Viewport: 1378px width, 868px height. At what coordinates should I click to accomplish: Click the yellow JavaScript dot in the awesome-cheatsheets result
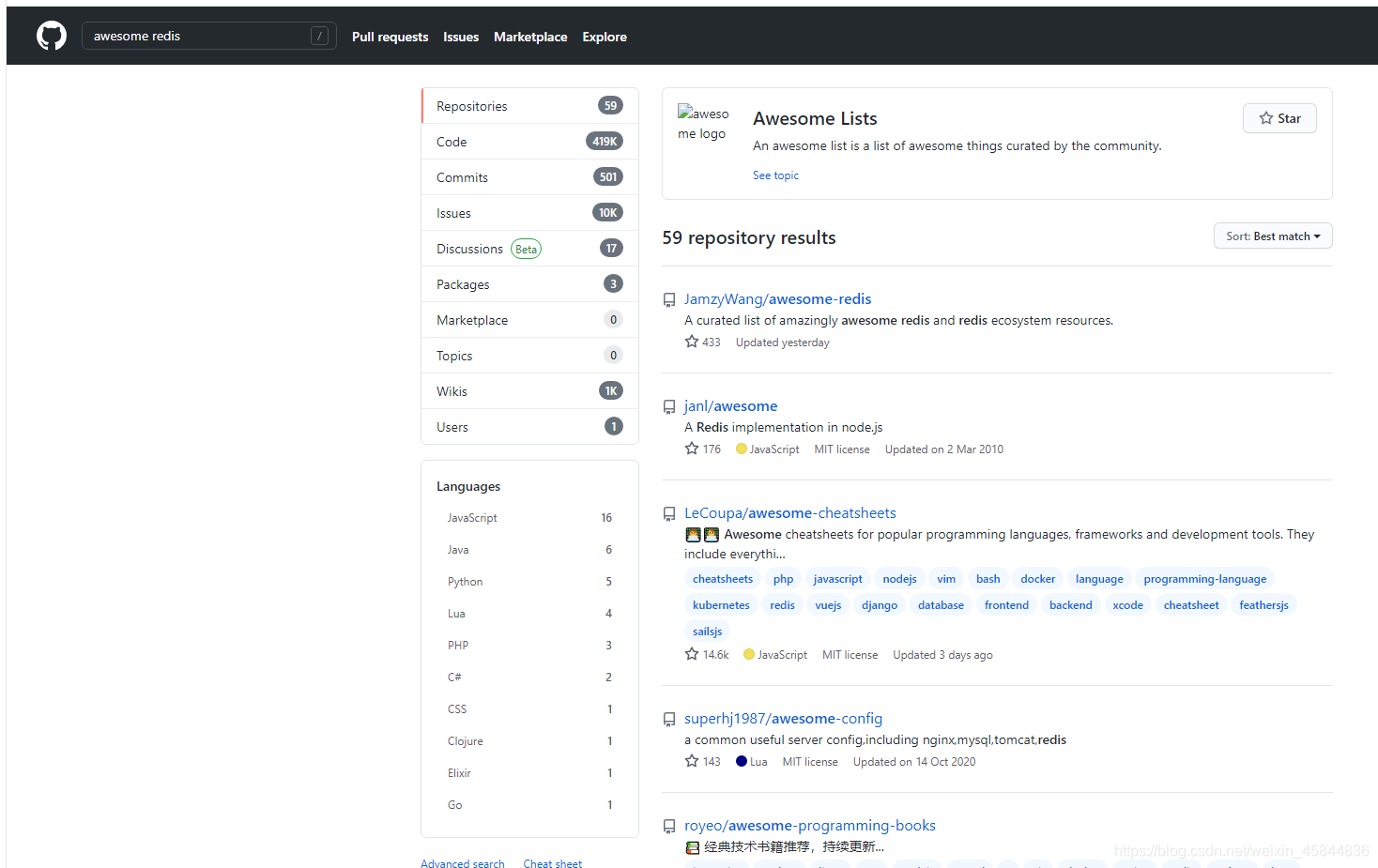[749, 654]
